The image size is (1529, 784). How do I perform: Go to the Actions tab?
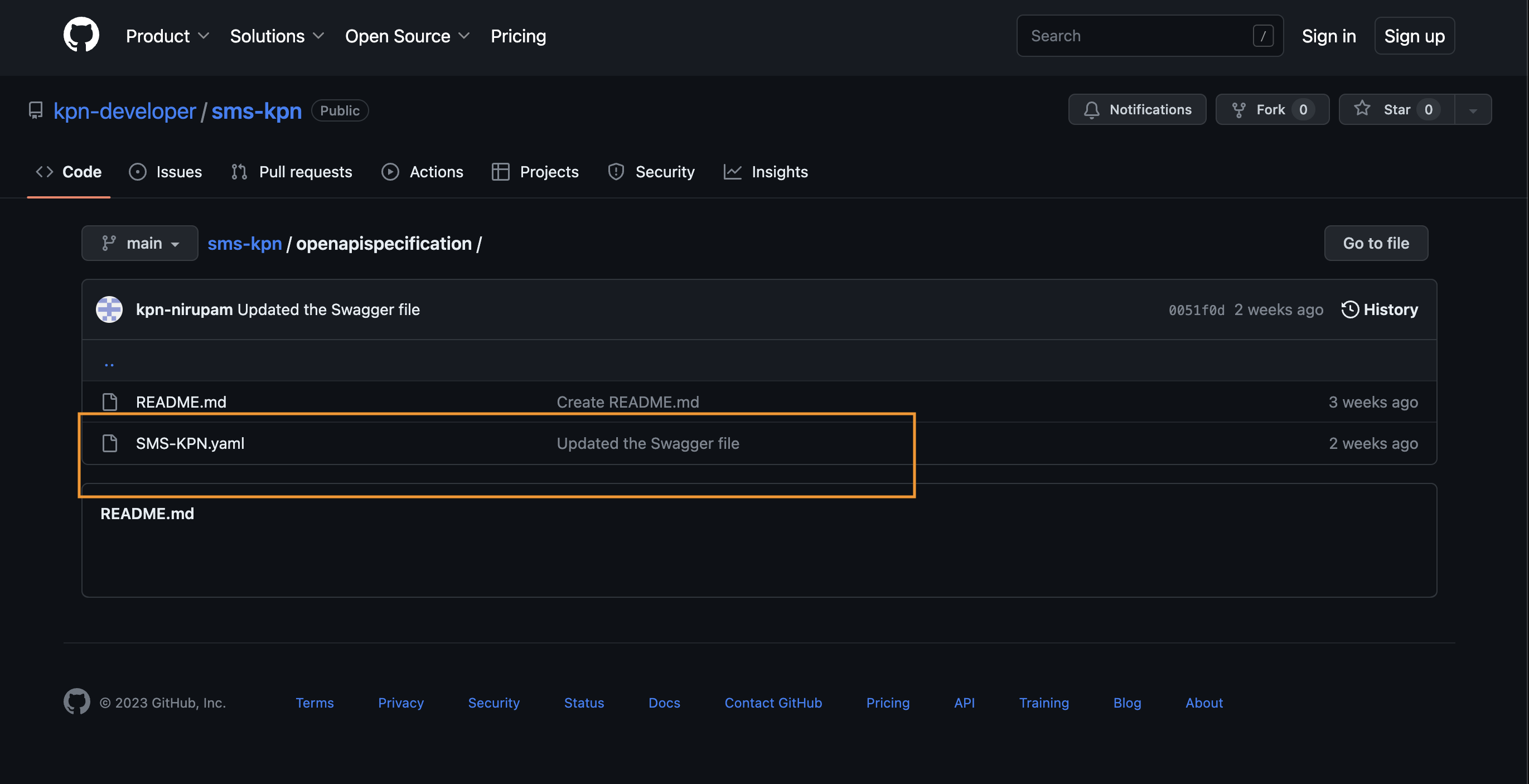[423, 172]
